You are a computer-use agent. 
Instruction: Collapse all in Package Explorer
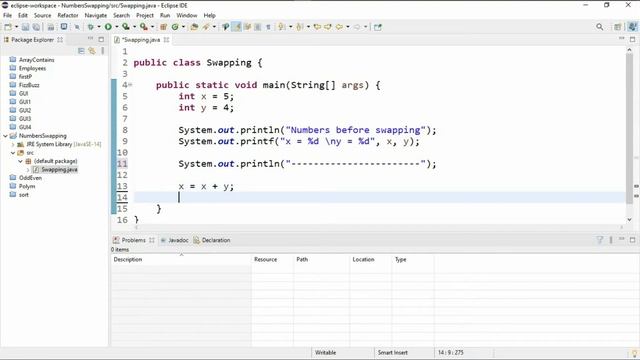[81, 51]
